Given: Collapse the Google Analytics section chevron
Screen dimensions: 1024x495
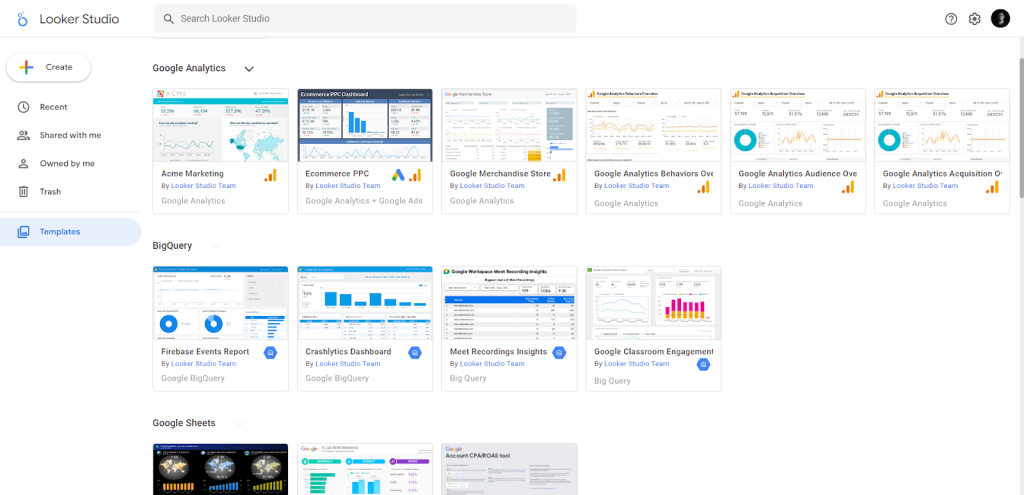Looking at the screenshot, I should coord(249,69).
